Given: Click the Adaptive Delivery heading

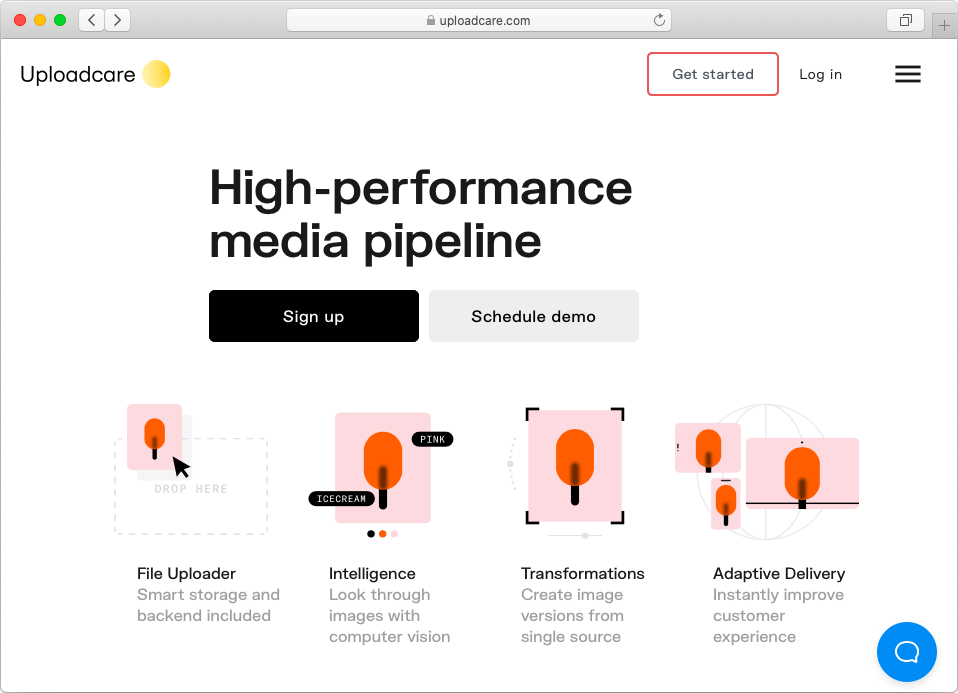Looking at the screenshot, I should (779, 573).
